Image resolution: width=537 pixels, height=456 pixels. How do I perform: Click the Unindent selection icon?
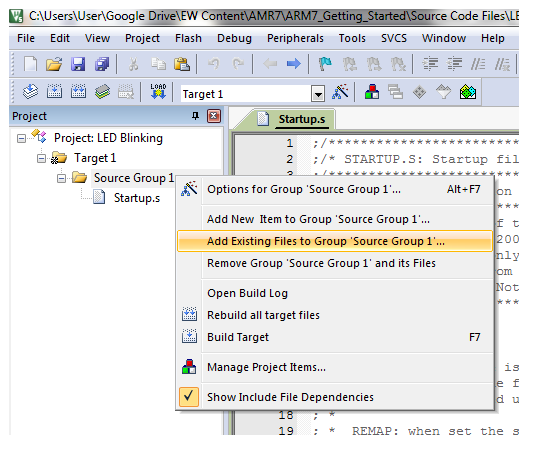[454, 64]
